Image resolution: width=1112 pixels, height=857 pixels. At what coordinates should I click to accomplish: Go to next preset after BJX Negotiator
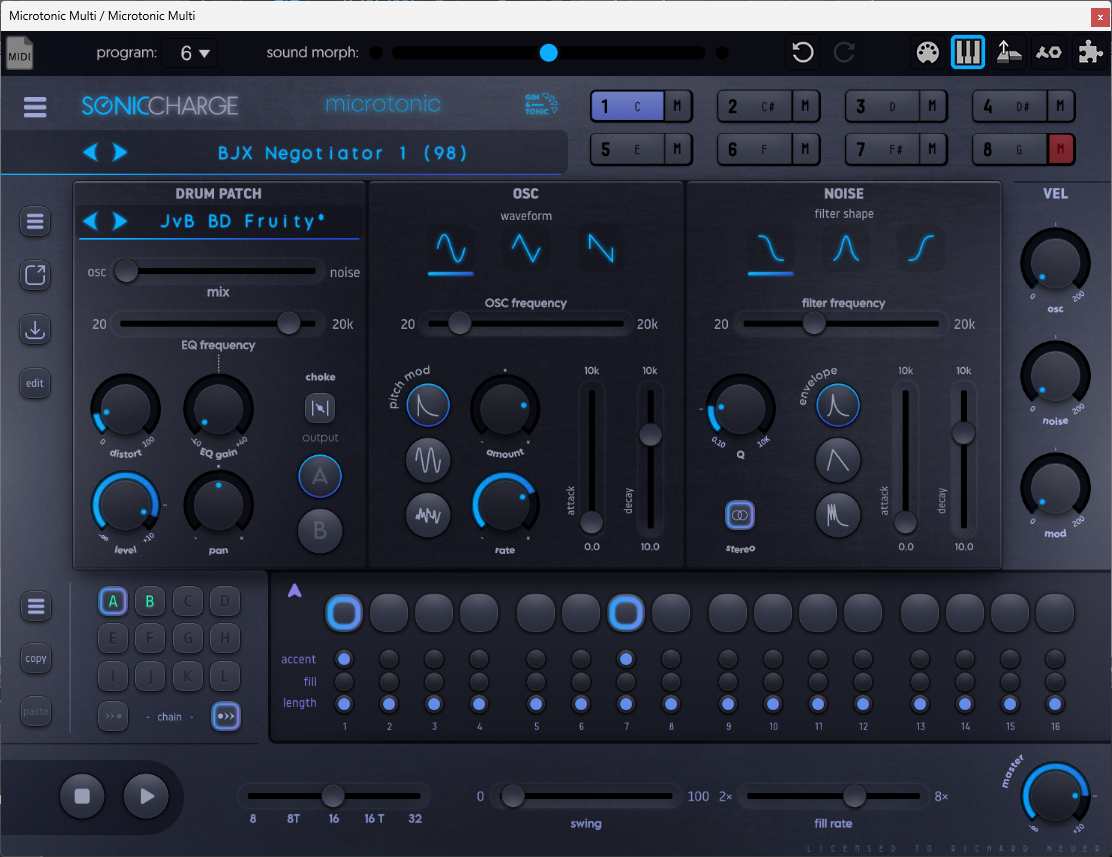[120, 153]
